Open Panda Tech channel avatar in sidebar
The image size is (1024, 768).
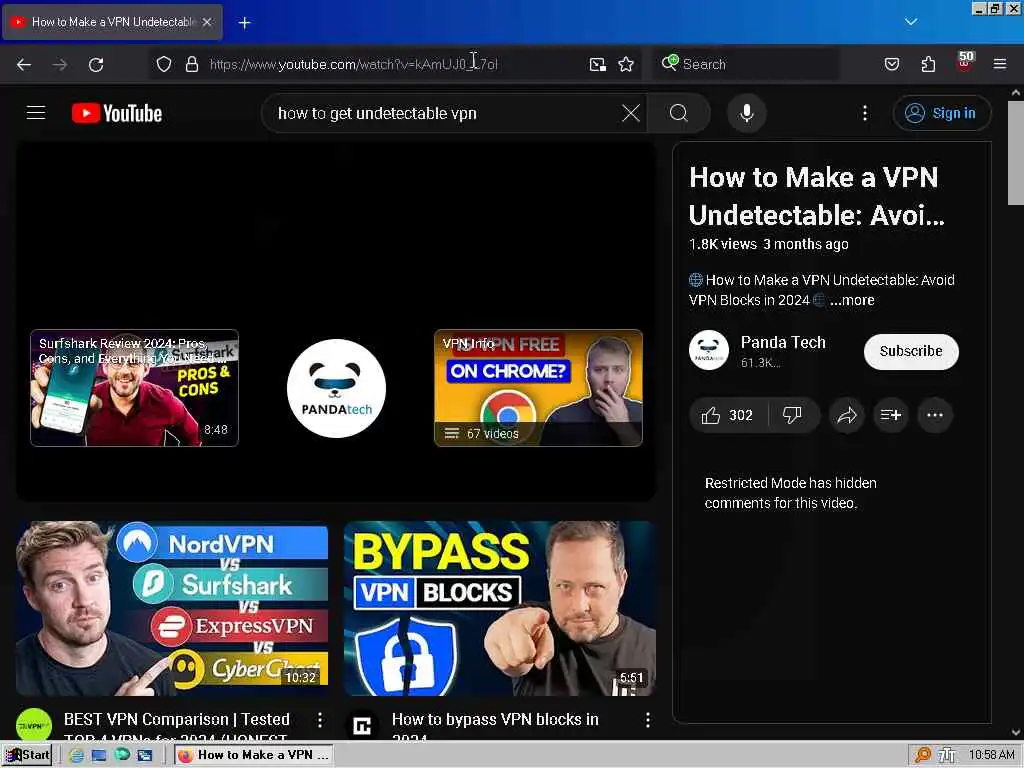[709, 350]
